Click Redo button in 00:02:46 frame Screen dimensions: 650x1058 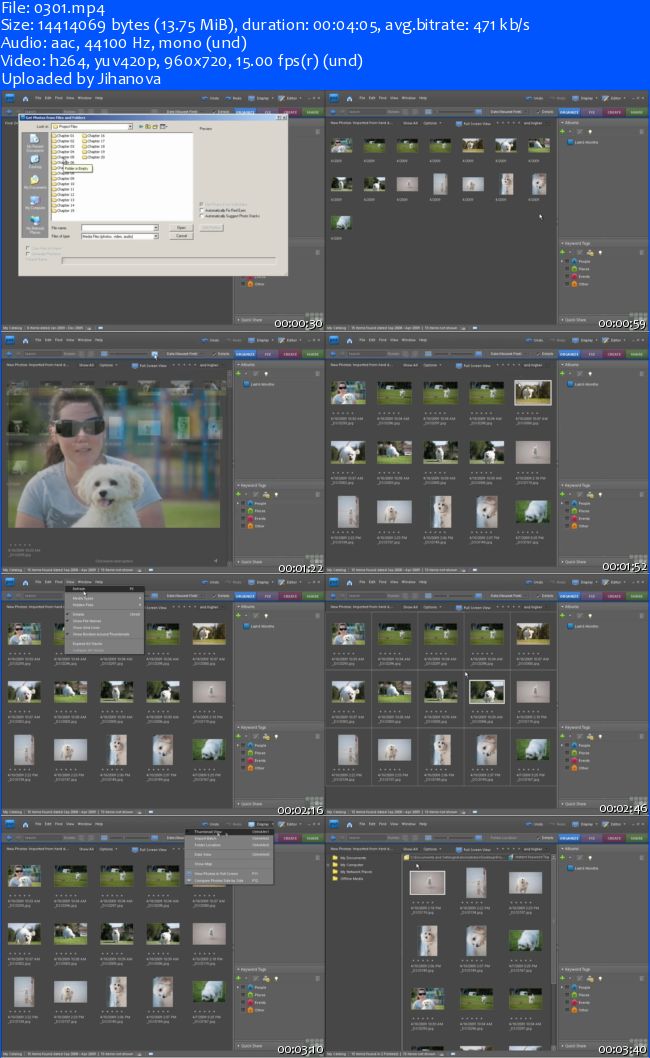558,582
